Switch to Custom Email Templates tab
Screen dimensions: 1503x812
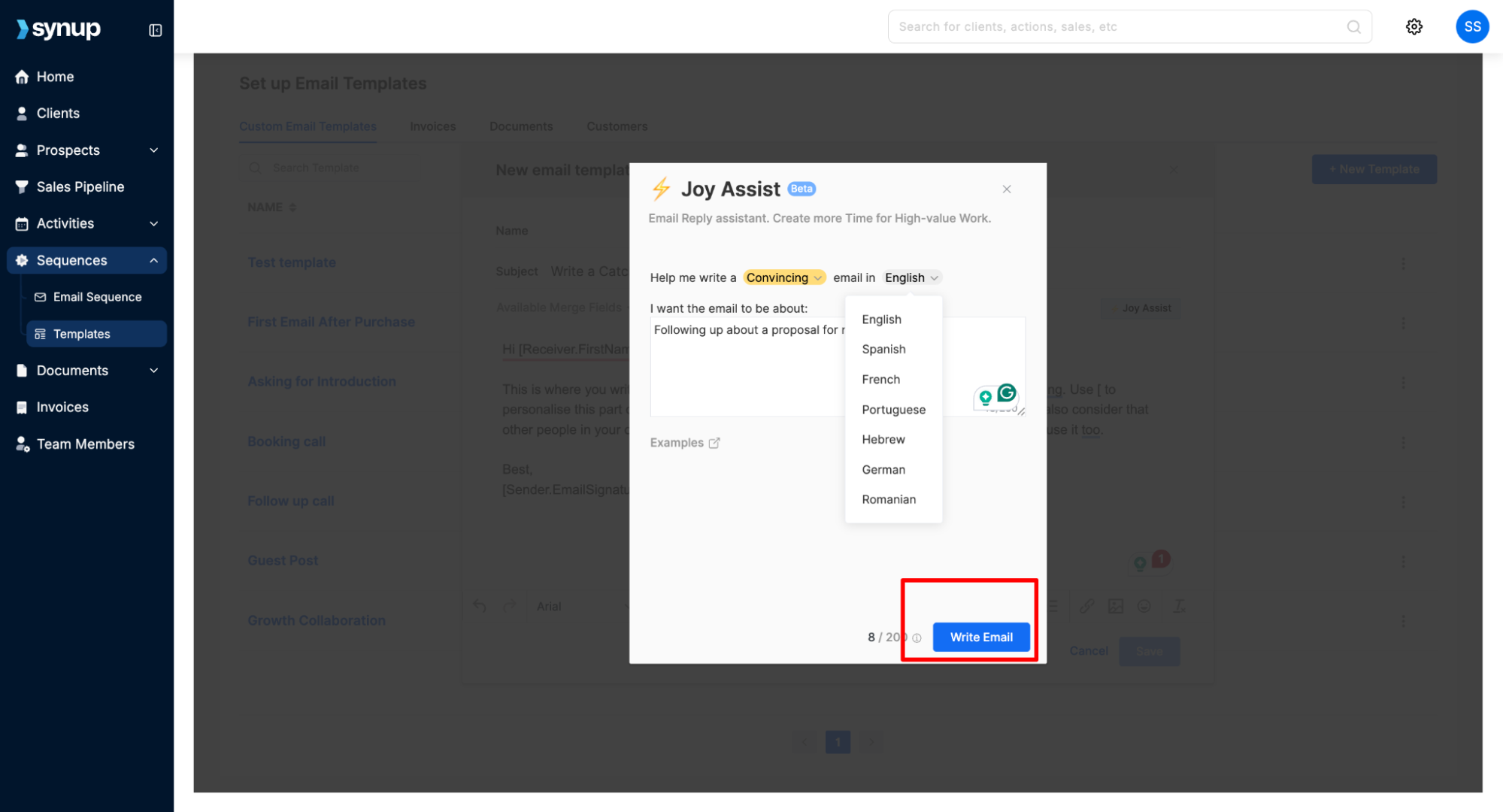click(308, 126)
